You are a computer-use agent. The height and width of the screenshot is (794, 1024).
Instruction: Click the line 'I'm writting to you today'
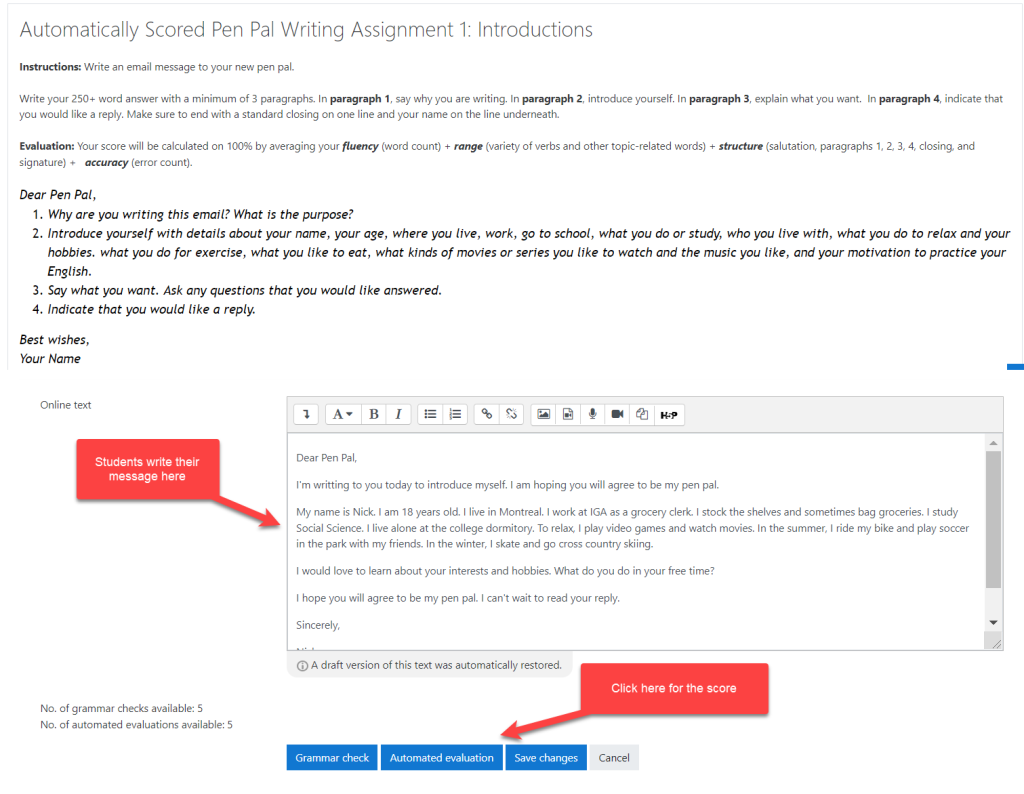(x=507, y=485)
